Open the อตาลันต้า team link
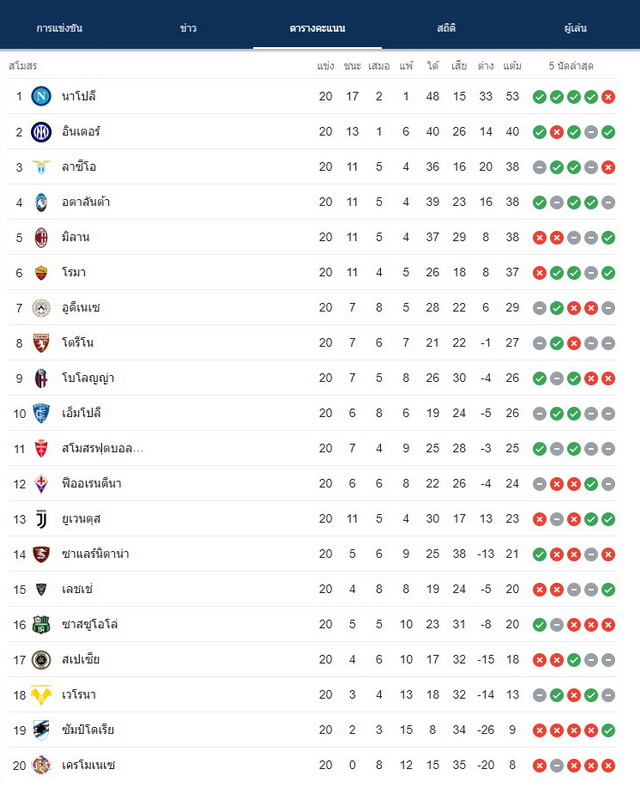 (x=86, y=202)
